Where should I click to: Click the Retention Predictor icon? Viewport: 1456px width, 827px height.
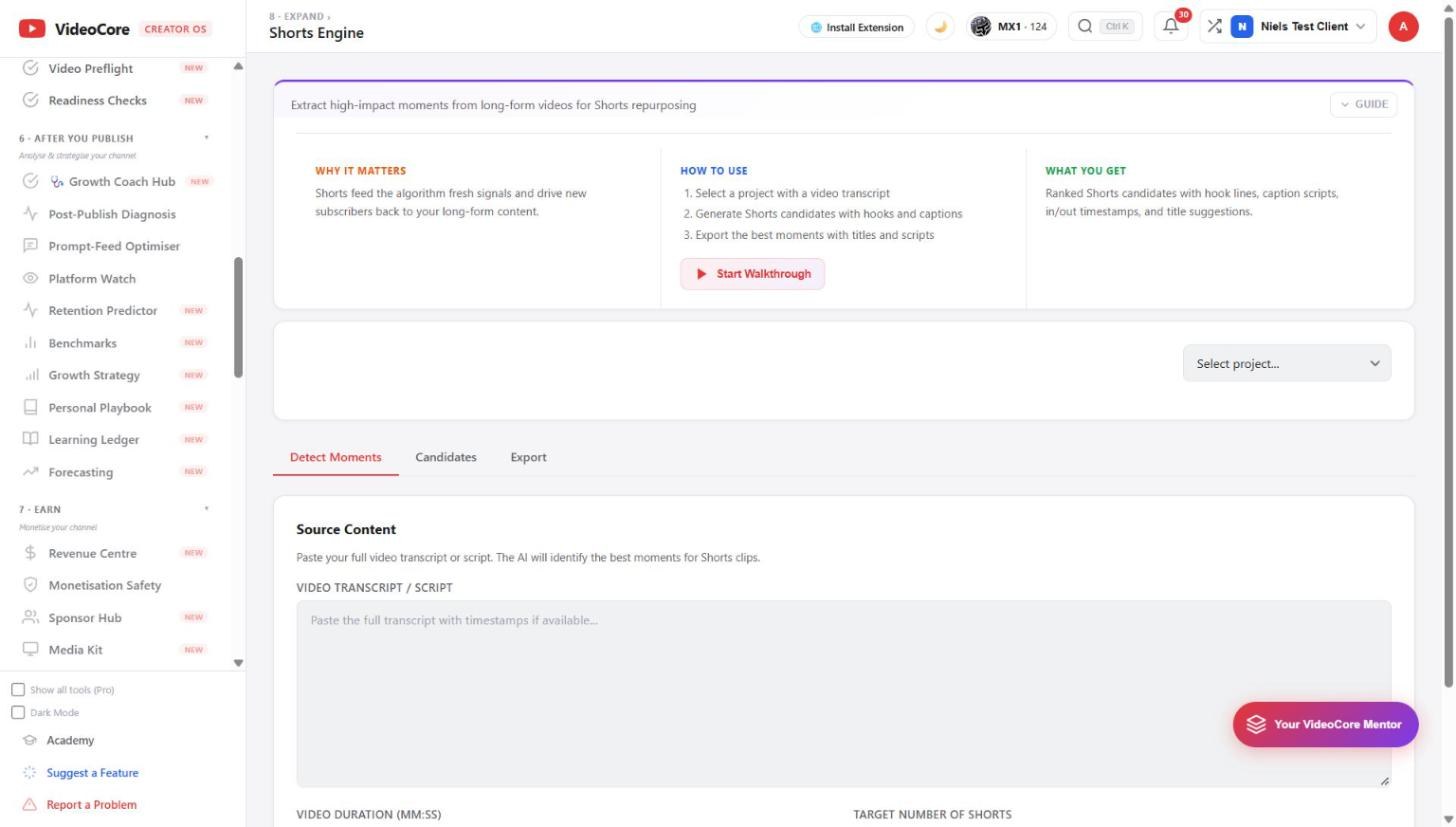pos(30,310)
